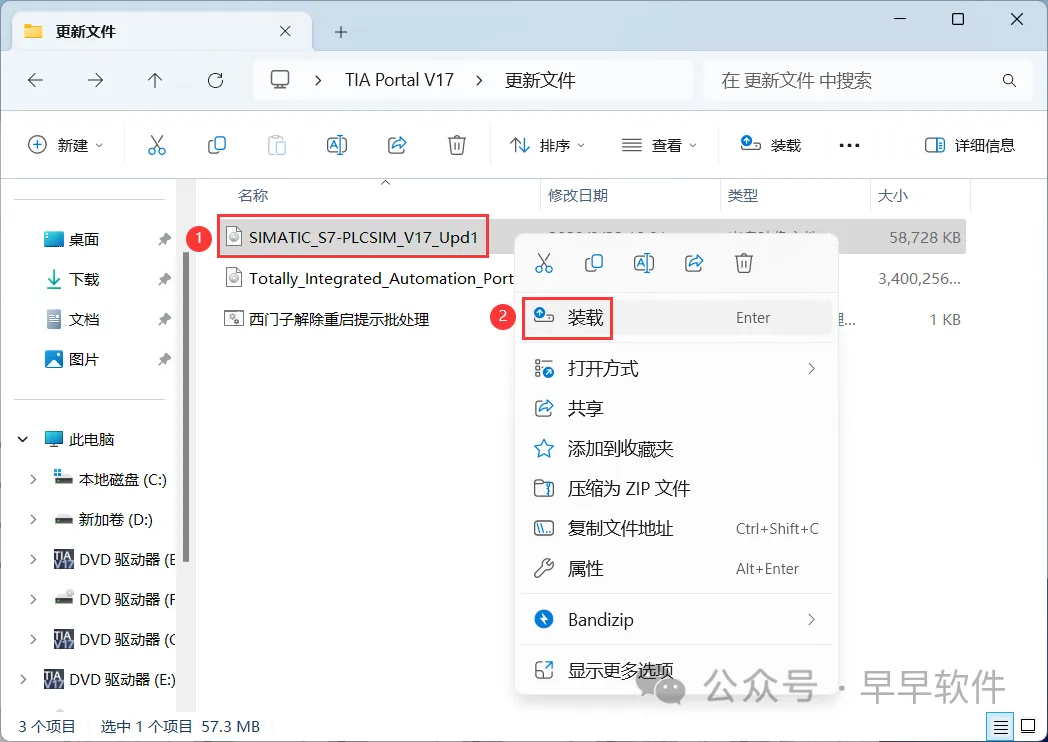
Task: Click the Share icon in the context menu
Action: point(694,263)
